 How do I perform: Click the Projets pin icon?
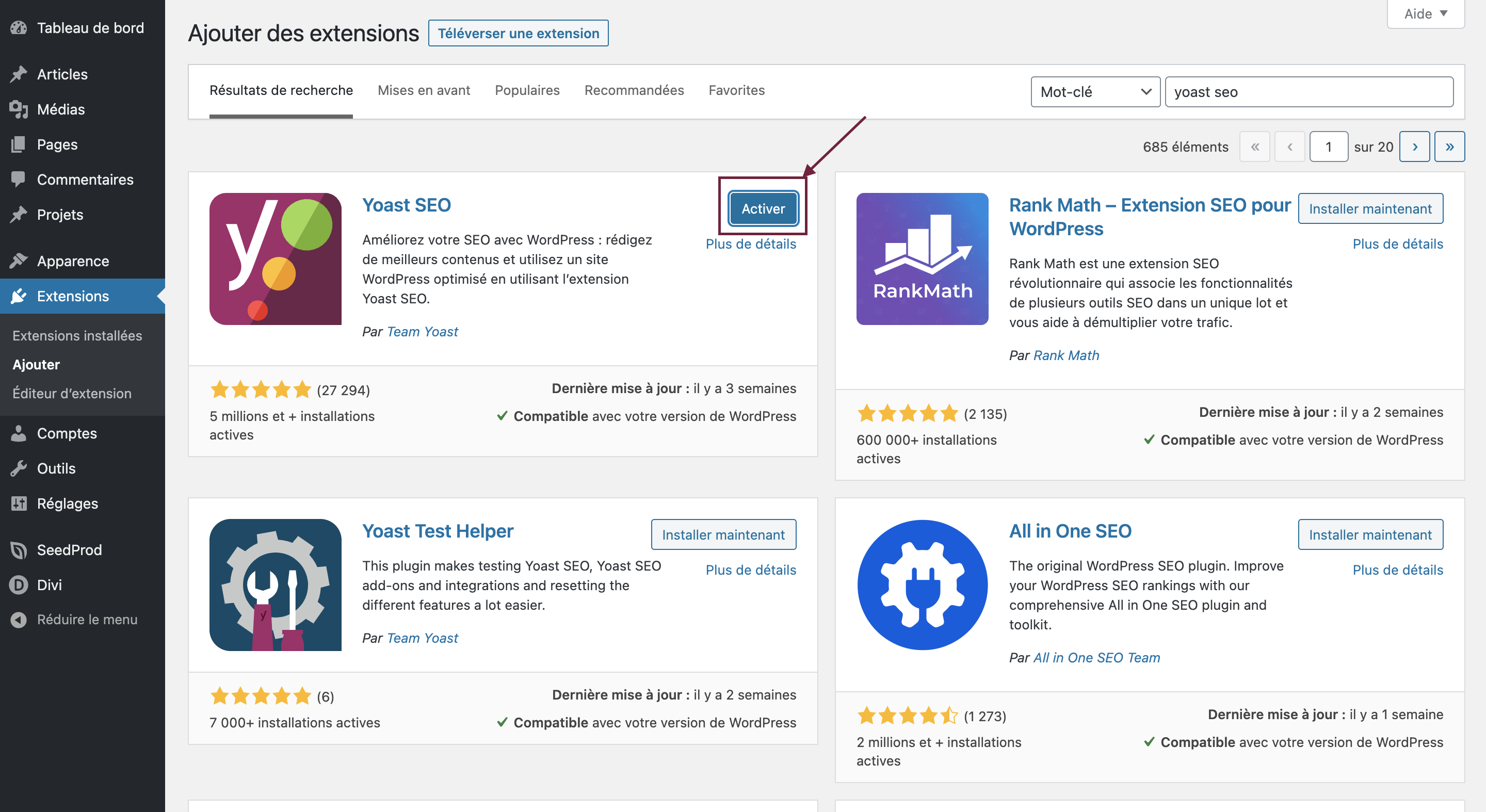pyautogui.click(x=19, y=214)
